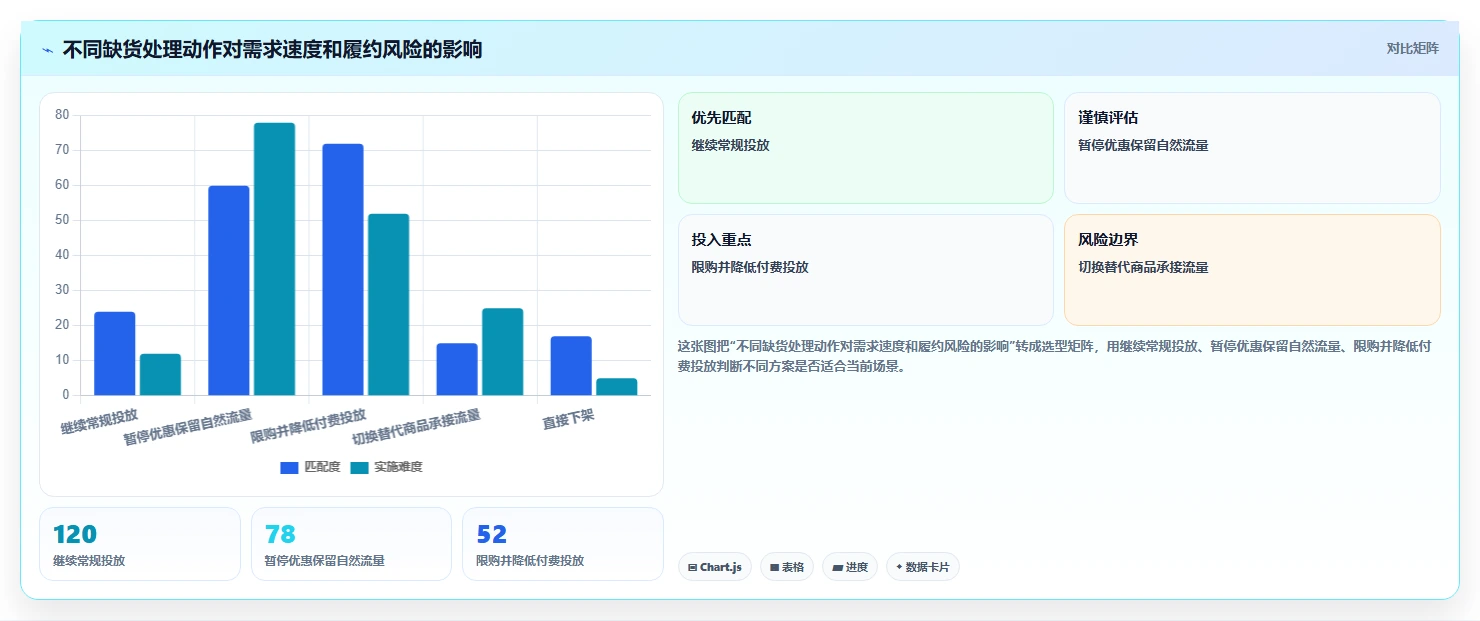This screenshot has width=1480, height=621.
Task: Click the 120 继续常规投放 stat card
Action: click(x=140, y=544)
